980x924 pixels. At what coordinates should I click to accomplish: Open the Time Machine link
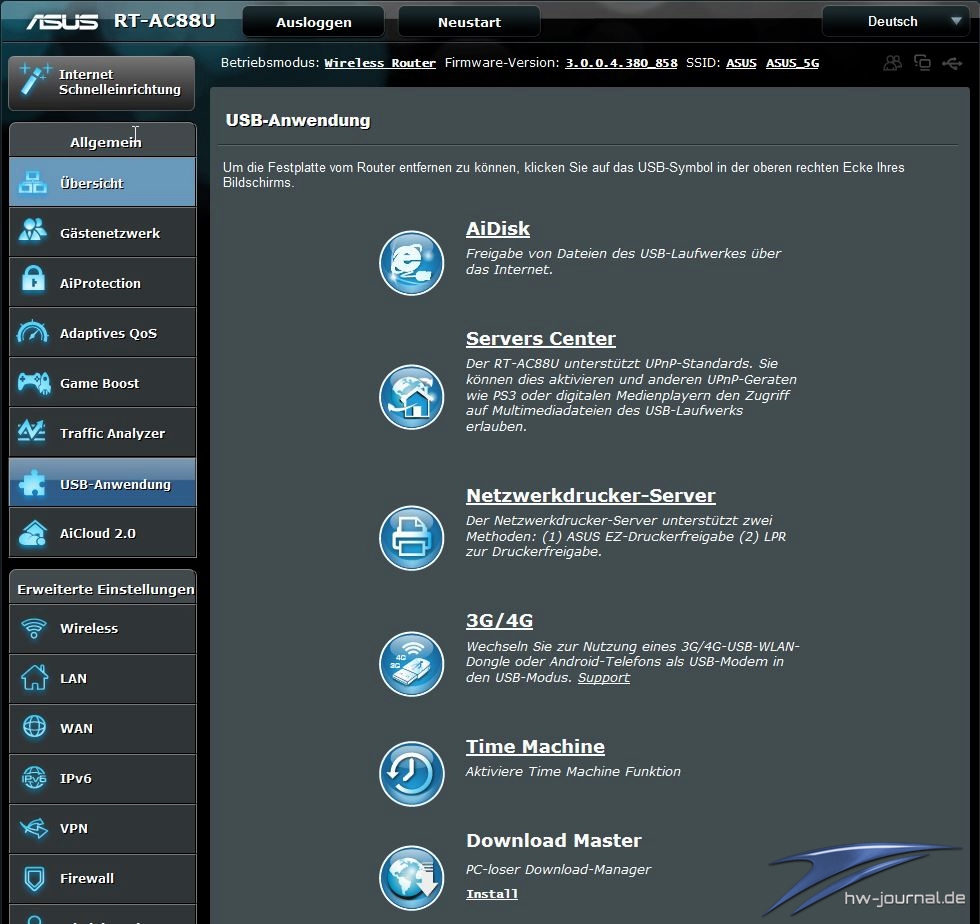535,746
